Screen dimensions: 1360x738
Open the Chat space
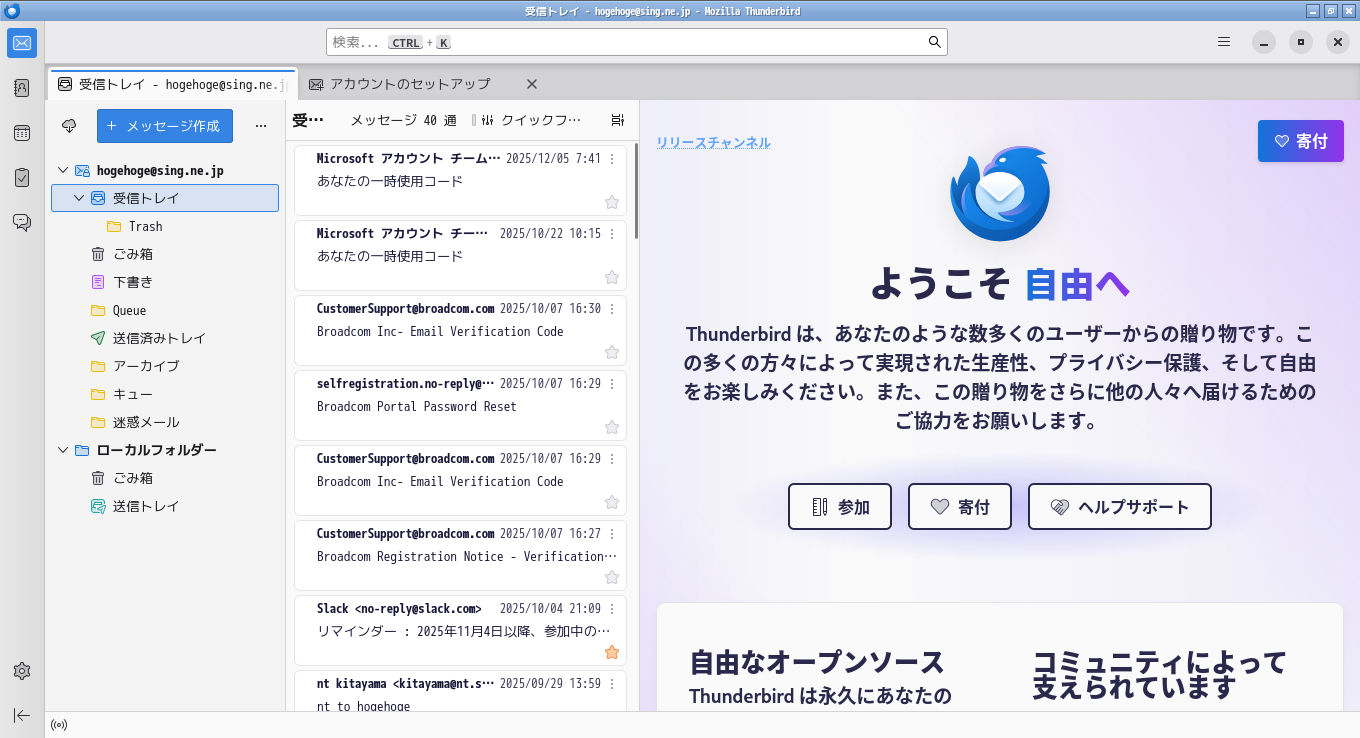point(22,222)
